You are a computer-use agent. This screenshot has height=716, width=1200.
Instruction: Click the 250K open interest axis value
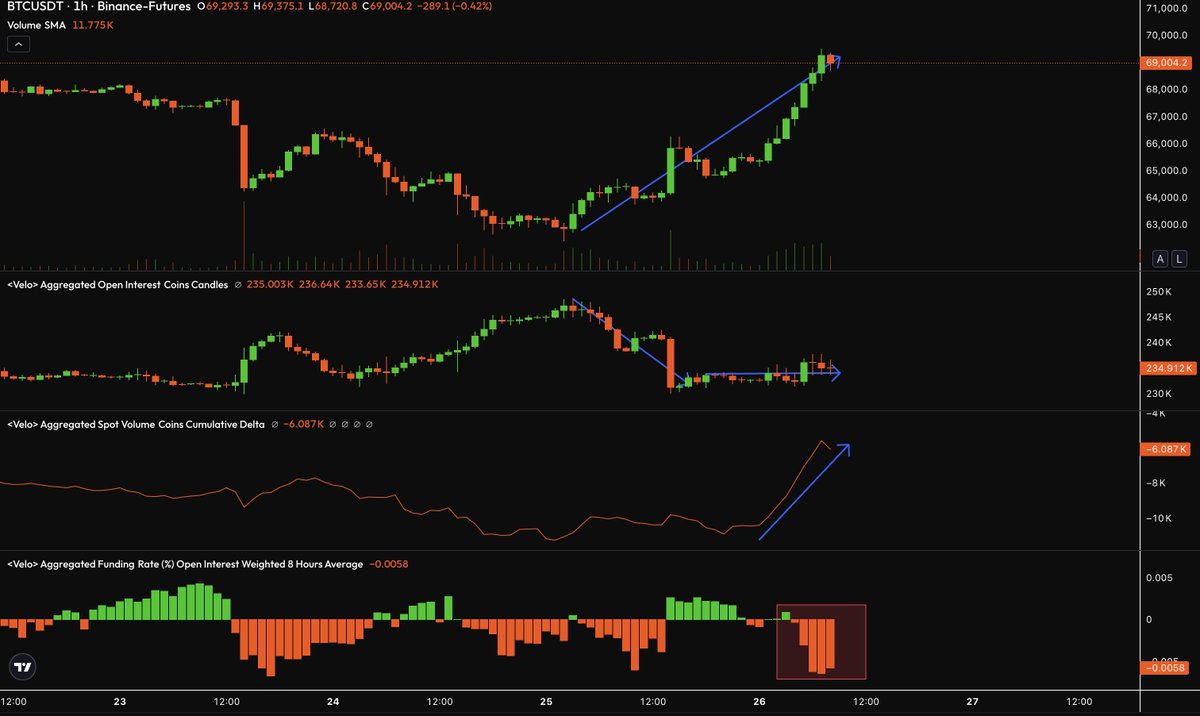point(1158,292)
